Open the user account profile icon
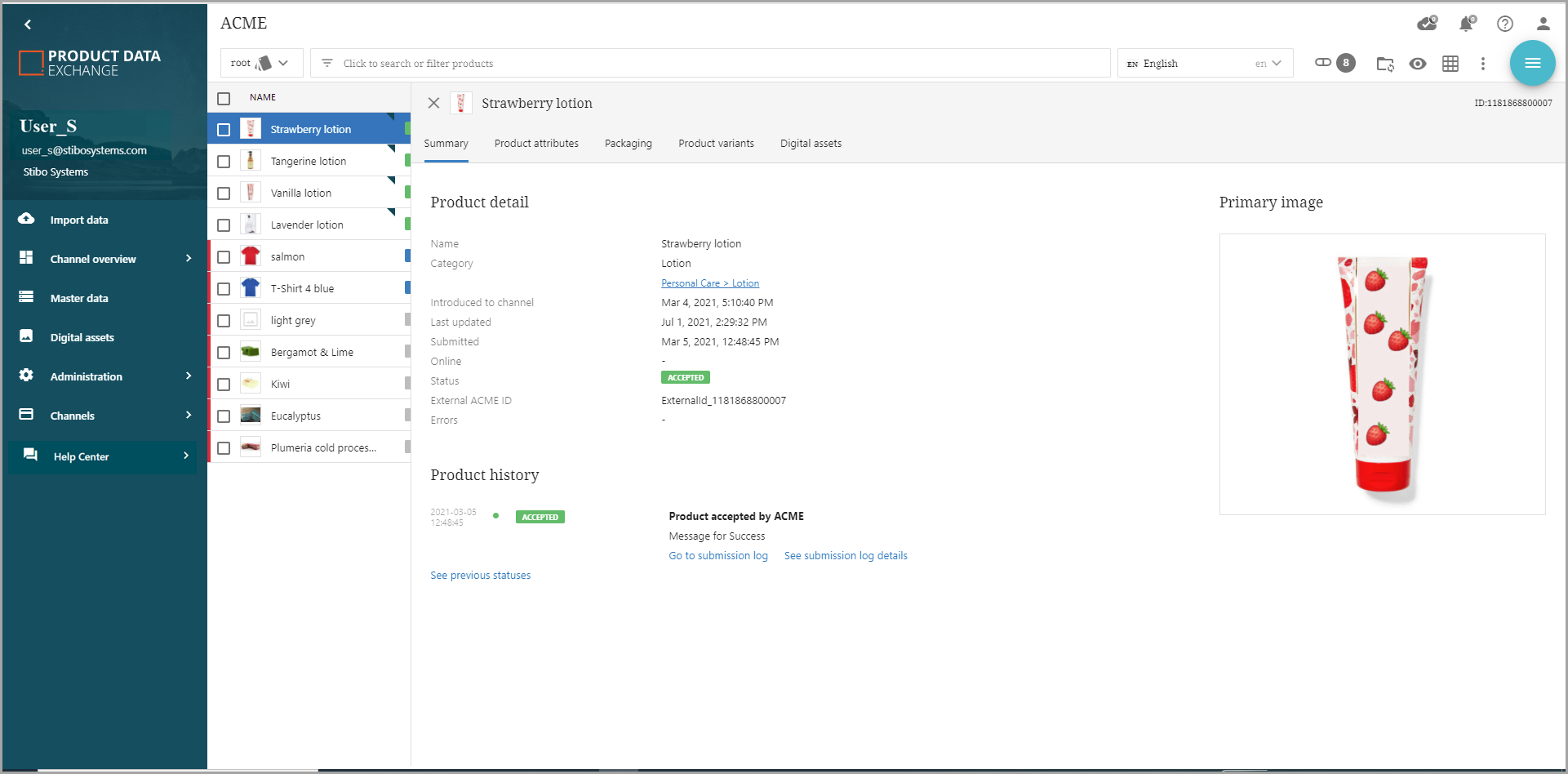The height and width of the screenshot is (774, 1568). 1543,24
